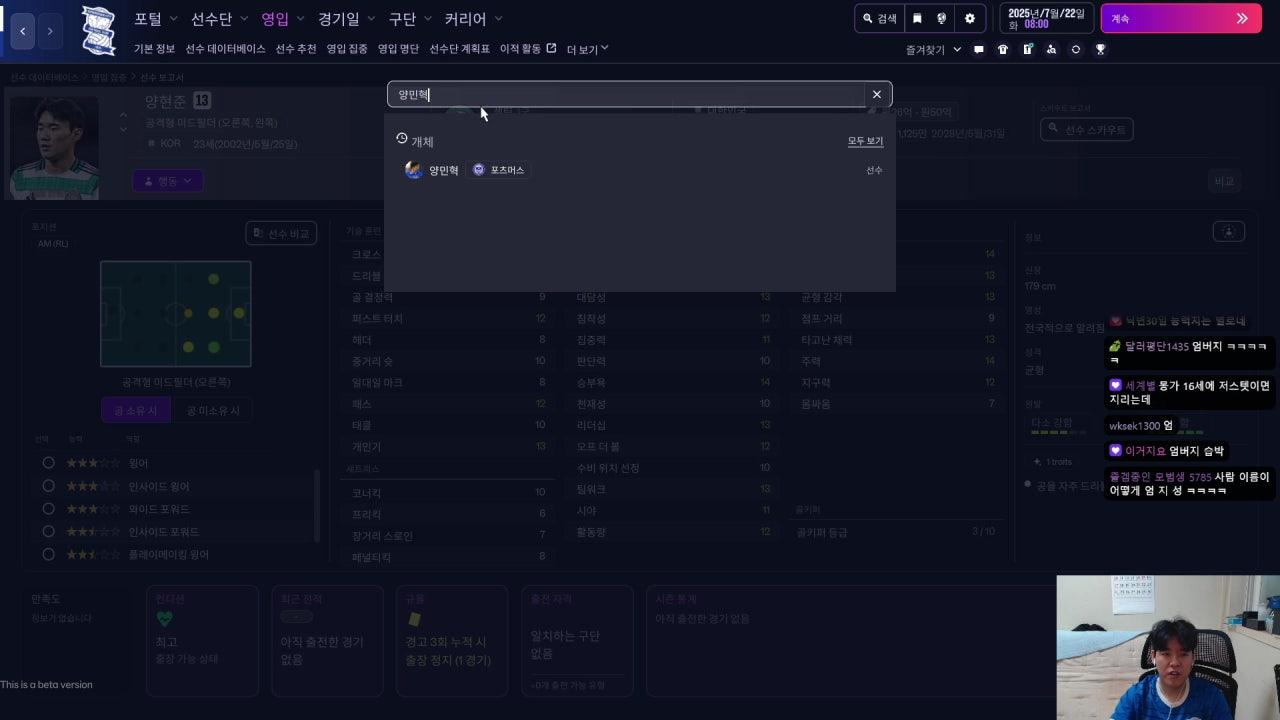
Task: Select the 양민혁 player search result
Action: (640, 170)
